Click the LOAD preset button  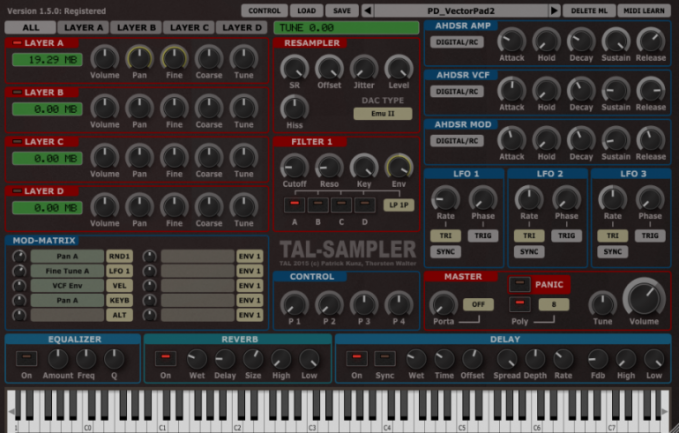[x=306, y=11]
